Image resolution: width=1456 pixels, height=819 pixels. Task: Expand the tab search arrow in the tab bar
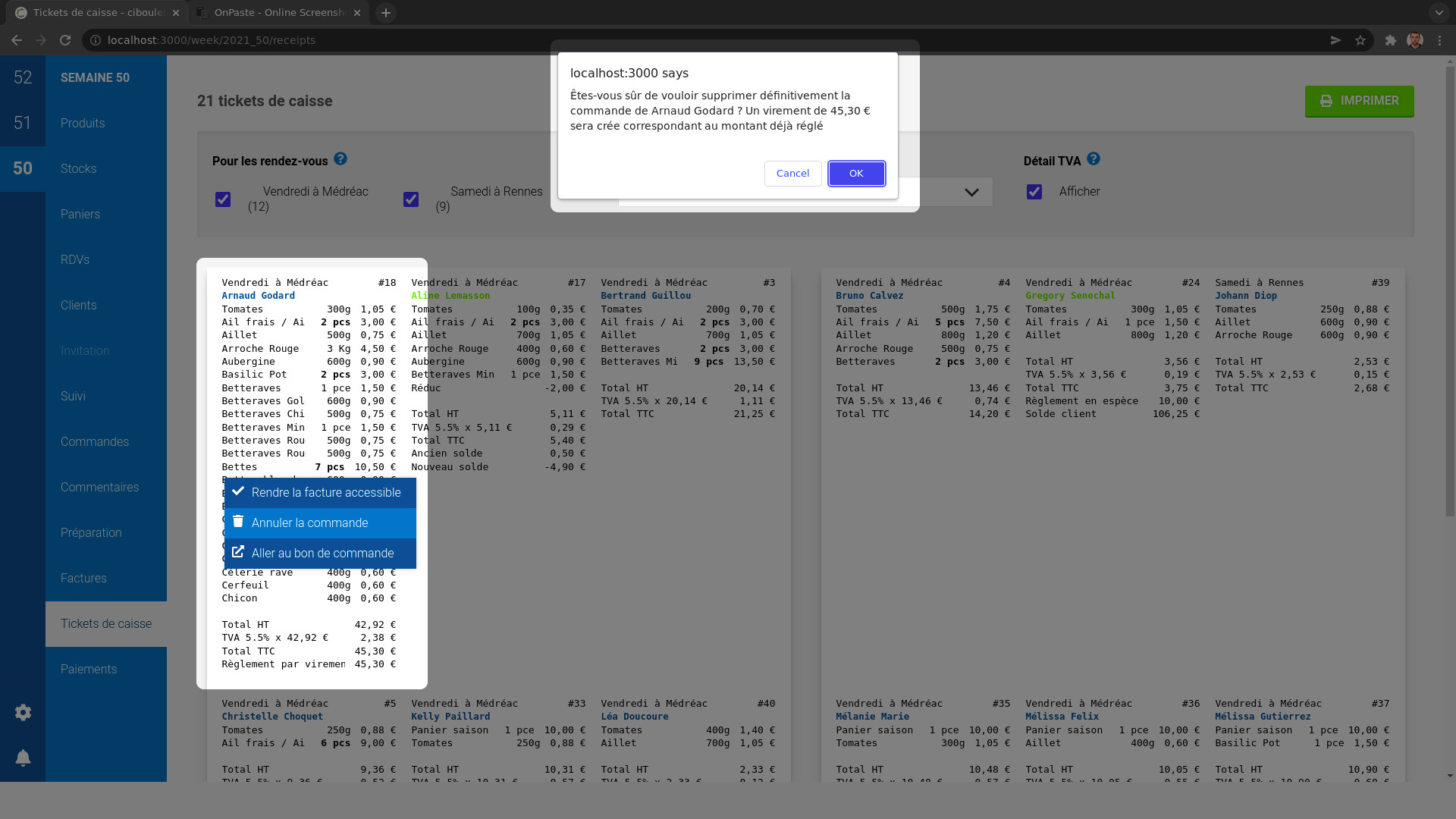(x=1439, y=13)
